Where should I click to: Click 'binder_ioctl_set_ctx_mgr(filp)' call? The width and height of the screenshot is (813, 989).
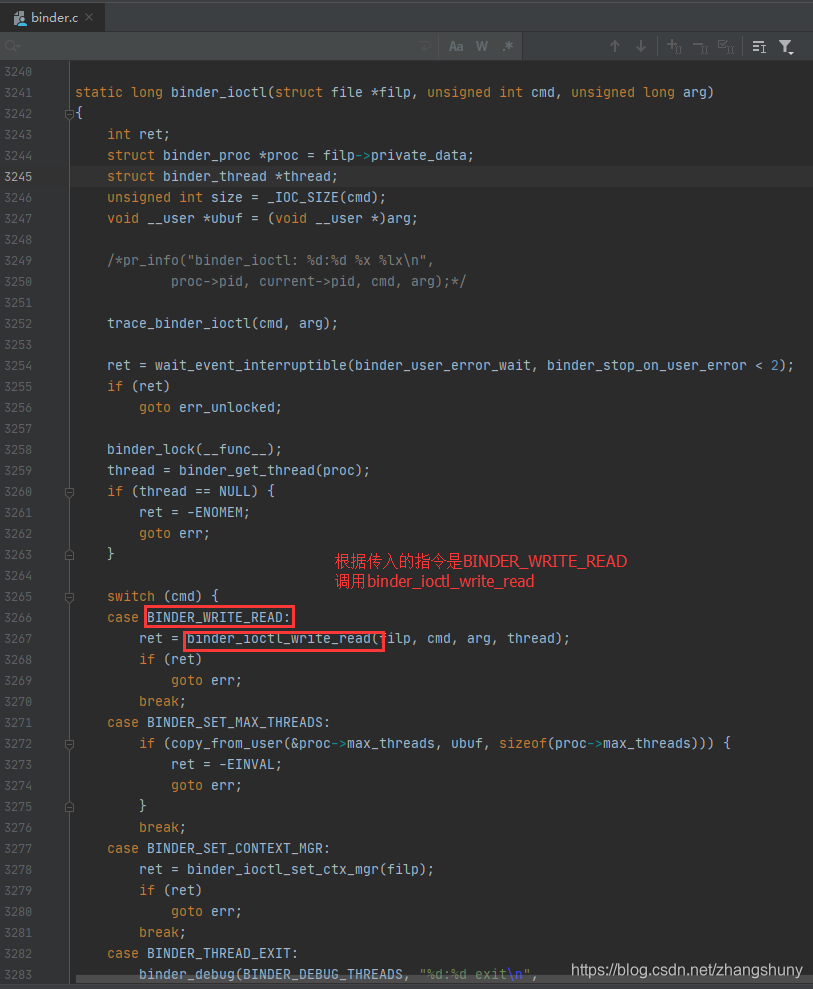click(306, 869)
